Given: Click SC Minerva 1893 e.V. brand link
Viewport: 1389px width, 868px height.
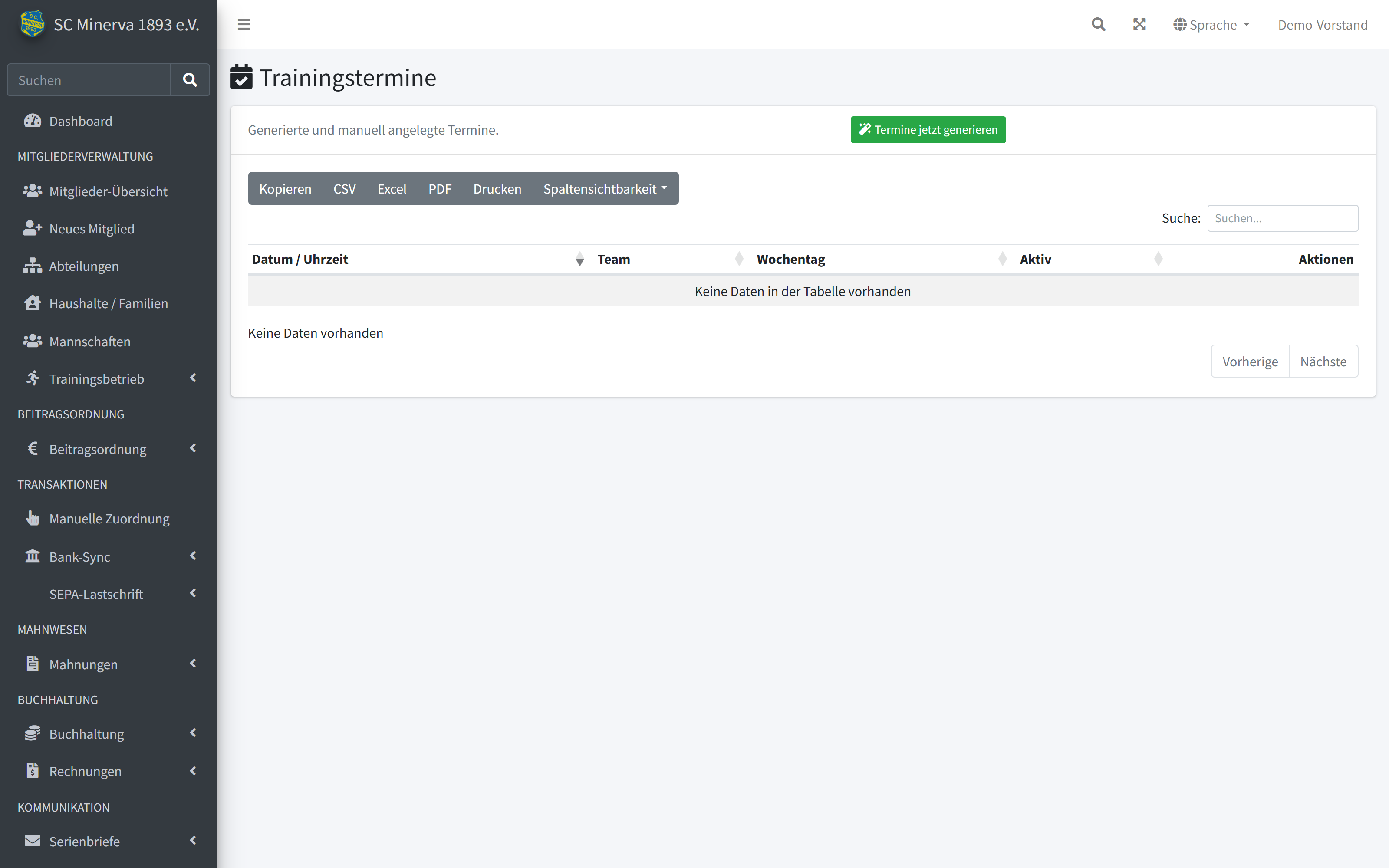Looking at the screenshot, I should pyautogui.click(x=109, y=24).
